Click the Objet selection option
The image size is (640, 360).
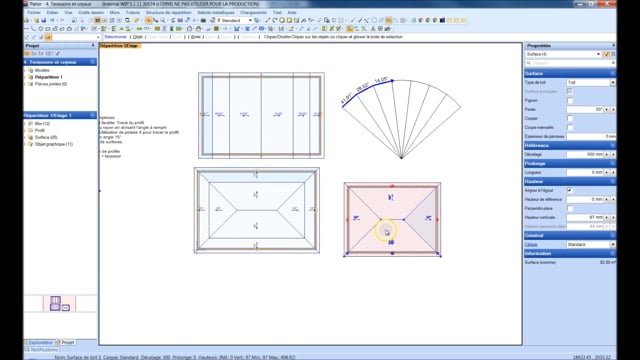click(x=138, y=37)
